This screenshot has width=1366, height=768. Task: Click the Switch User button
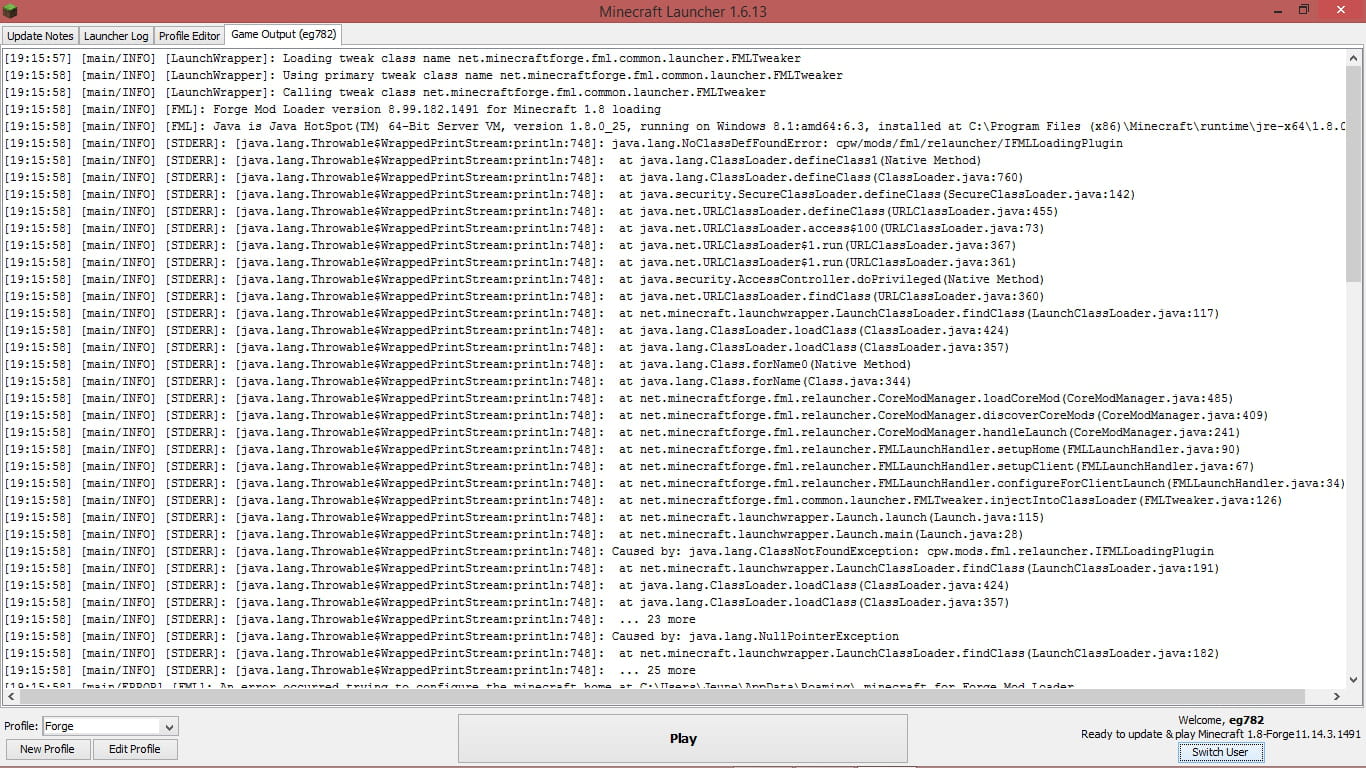click(x=1220, y=752)
